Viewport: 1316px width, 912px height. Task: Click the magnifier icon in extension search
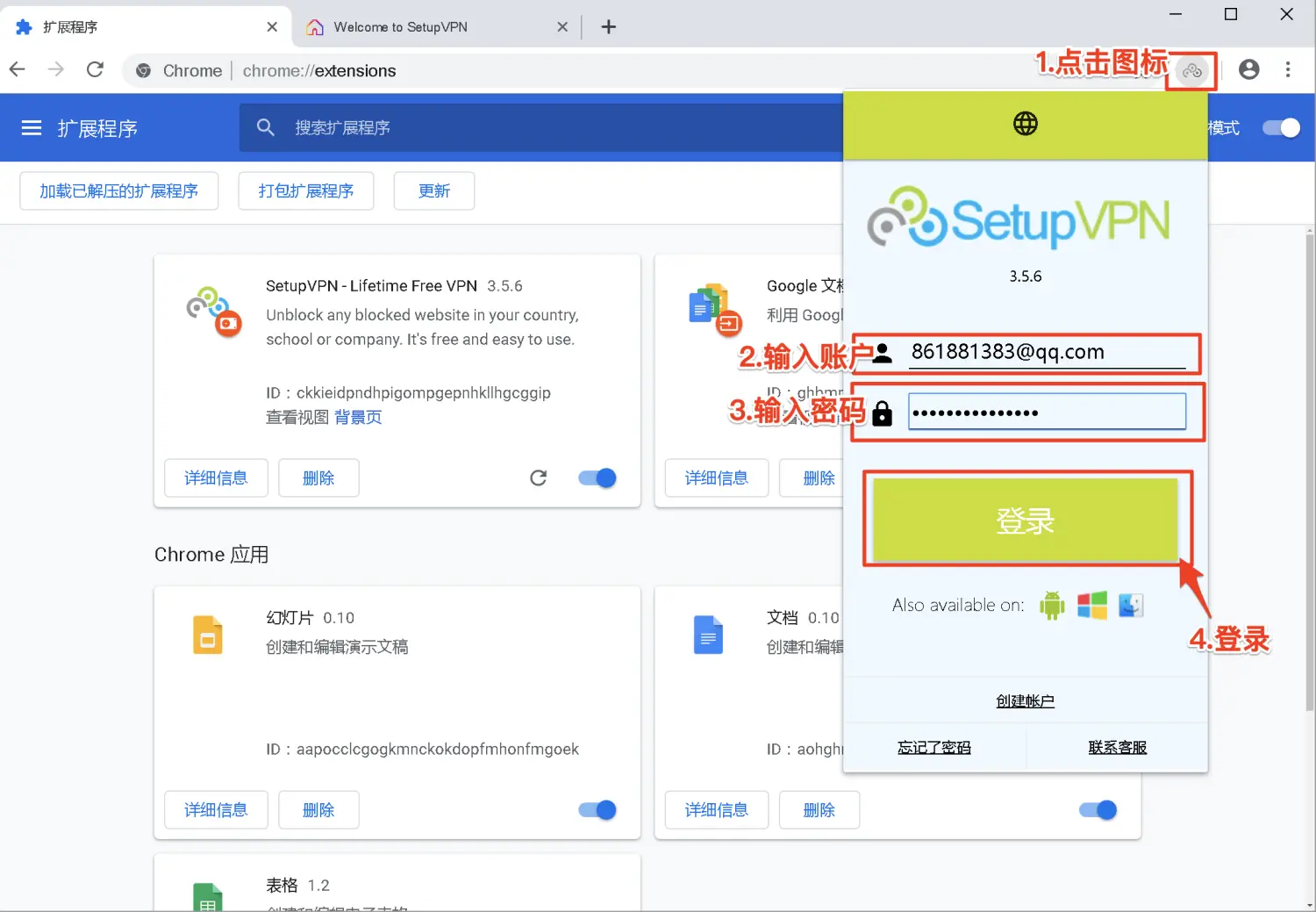265,128
